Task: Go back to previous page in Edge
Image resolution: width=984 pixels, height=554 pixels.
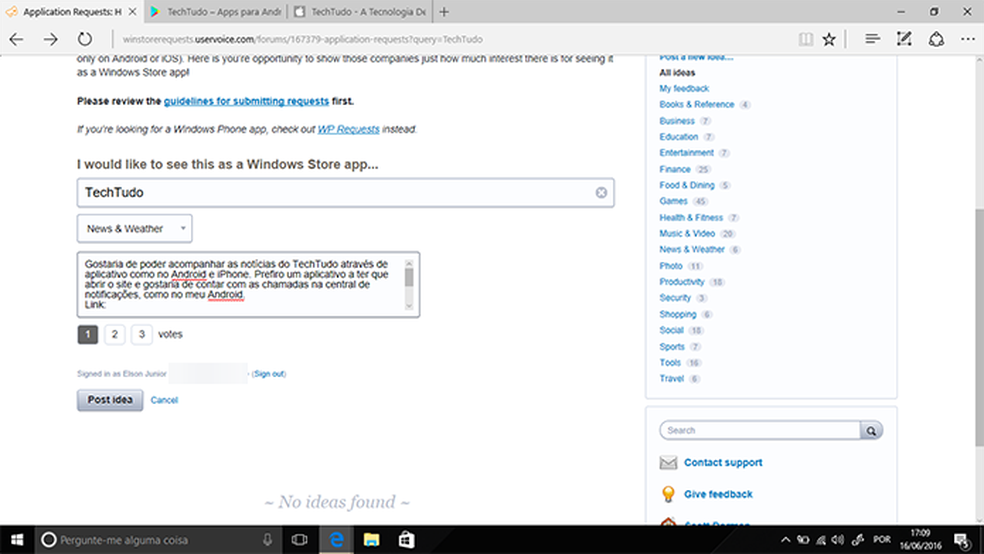Action: [x=16, y=39]
